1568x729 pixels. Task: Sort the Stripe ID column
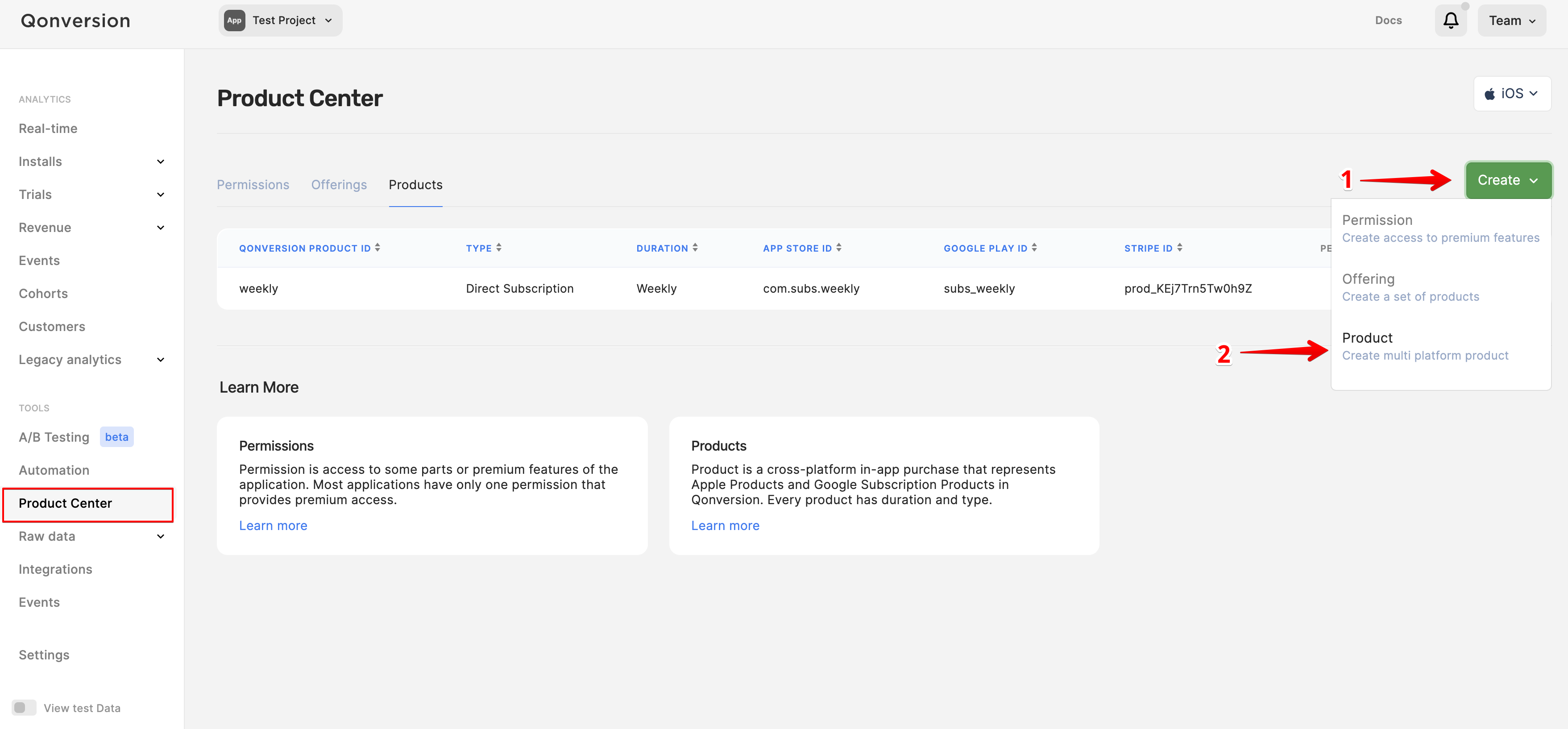tap(1180, 248)
